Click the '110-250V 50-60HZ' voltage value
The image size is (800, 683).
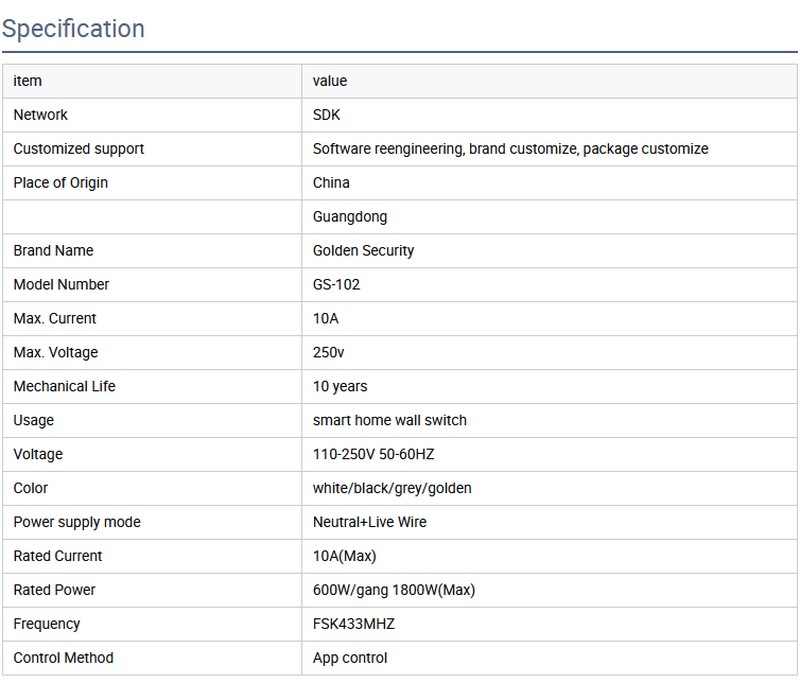pyautogui.click(x=373, y=455)
